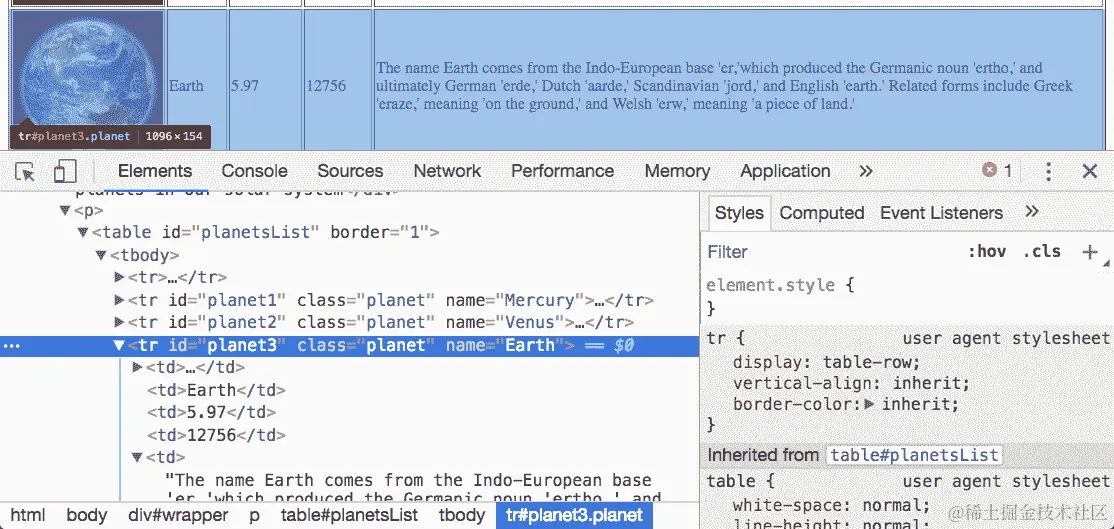Viewport: 1114px width, 529px height.
Task: Add a new style rule plus icon
Action: point(1089,251)
